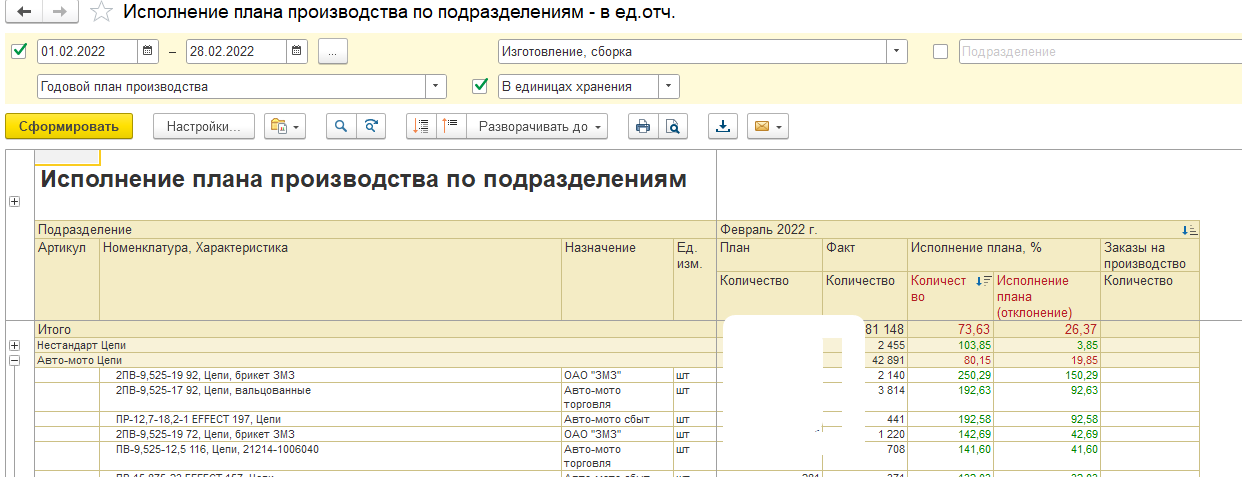
Task: Open print preview icon
Action: [x=672, y=127]
